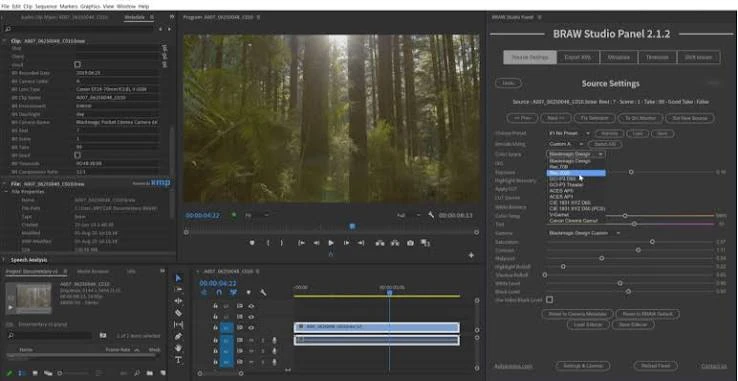This screenshot has height=381, width=738.
Task: Open the File menu
Action: pyautogui.click(x=5, y=6)
